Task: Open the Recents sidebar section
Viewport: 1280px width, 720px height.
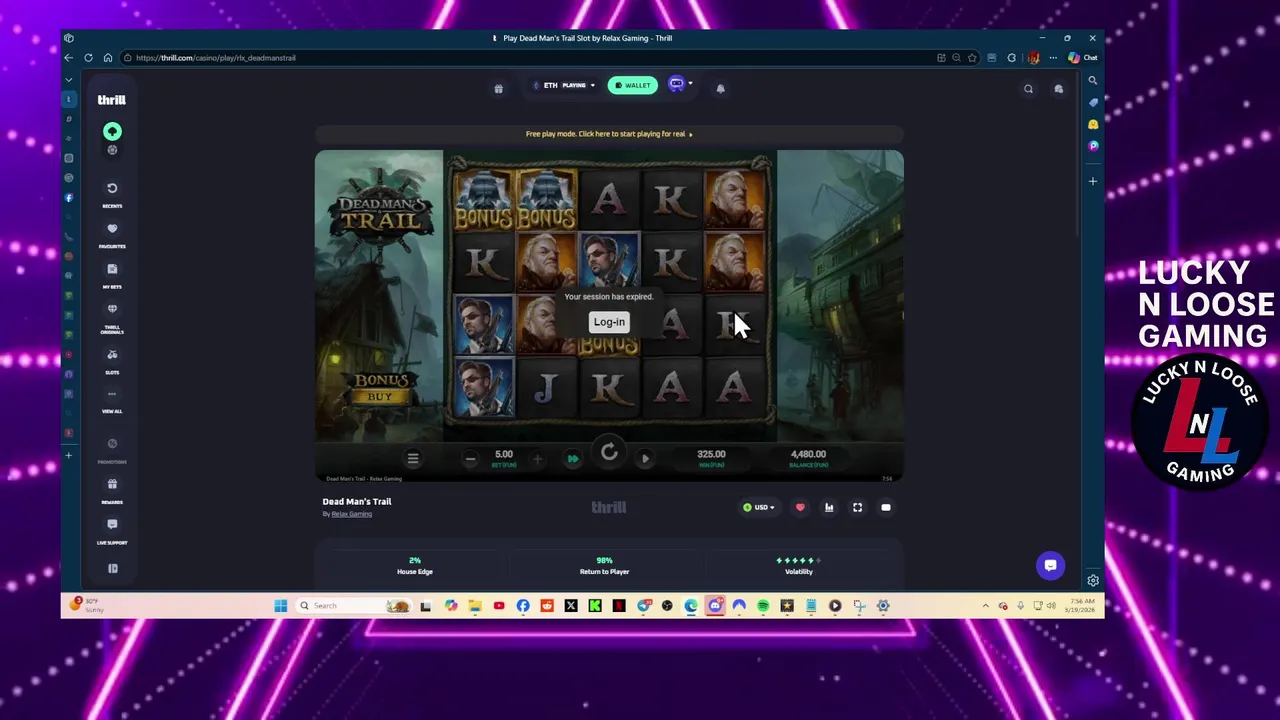Action: [112, 193]
